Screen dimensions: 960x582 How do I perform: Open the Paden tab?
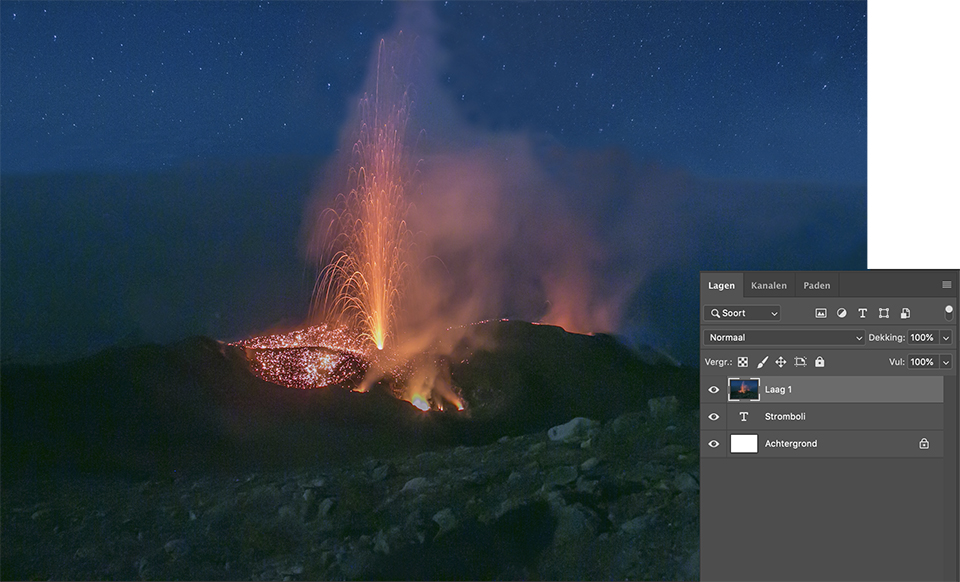817,285
